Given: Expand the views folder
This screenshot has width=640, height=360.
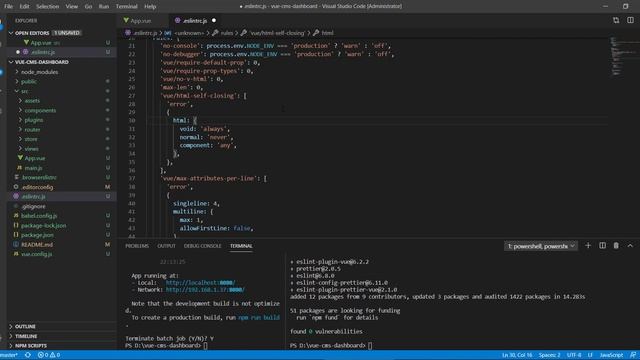Looking at the screenshot, I should click(x=31, y=149).
